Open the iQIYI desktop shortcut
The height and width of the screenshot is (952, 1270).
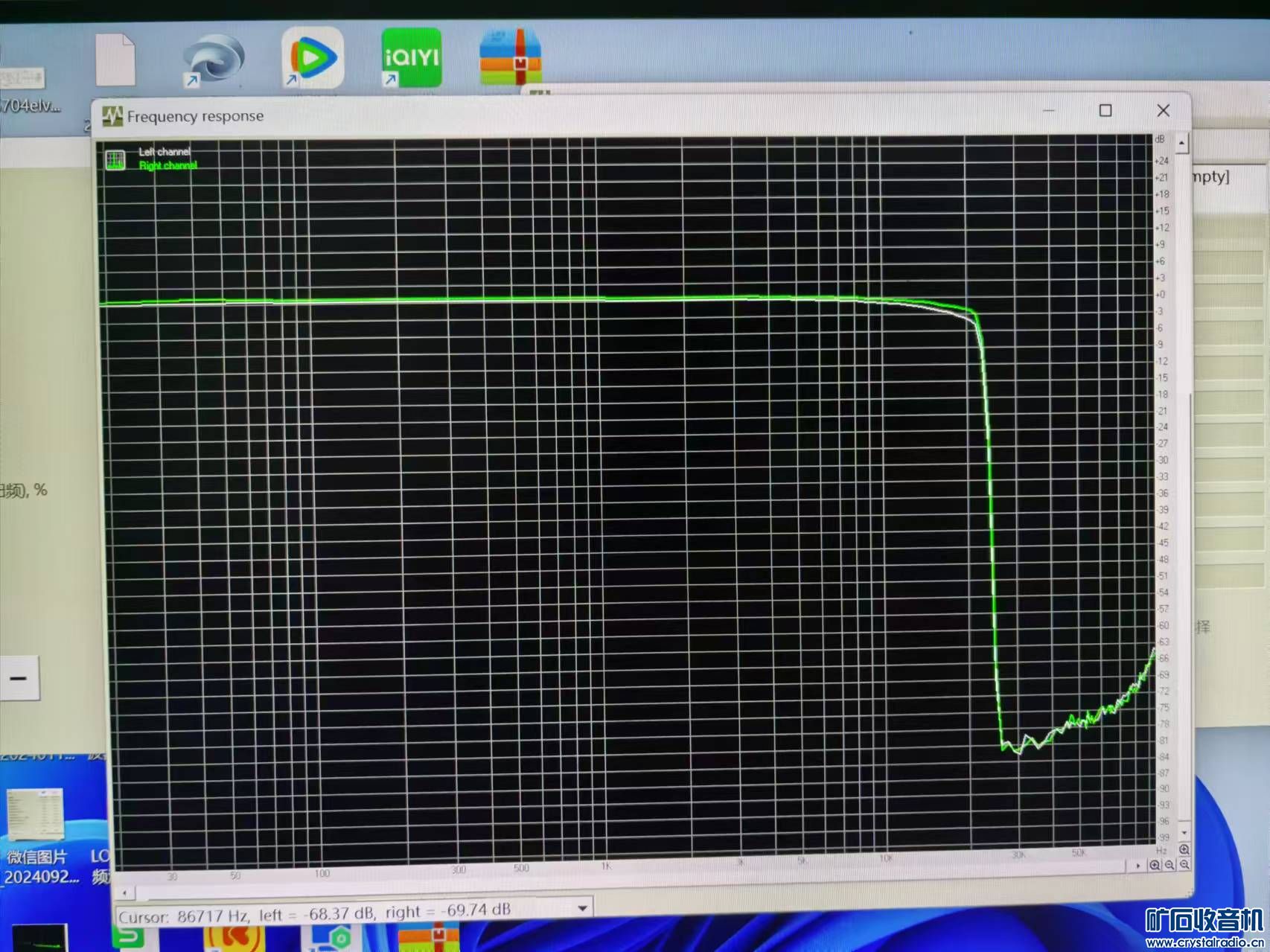click(x=411, y=57)
